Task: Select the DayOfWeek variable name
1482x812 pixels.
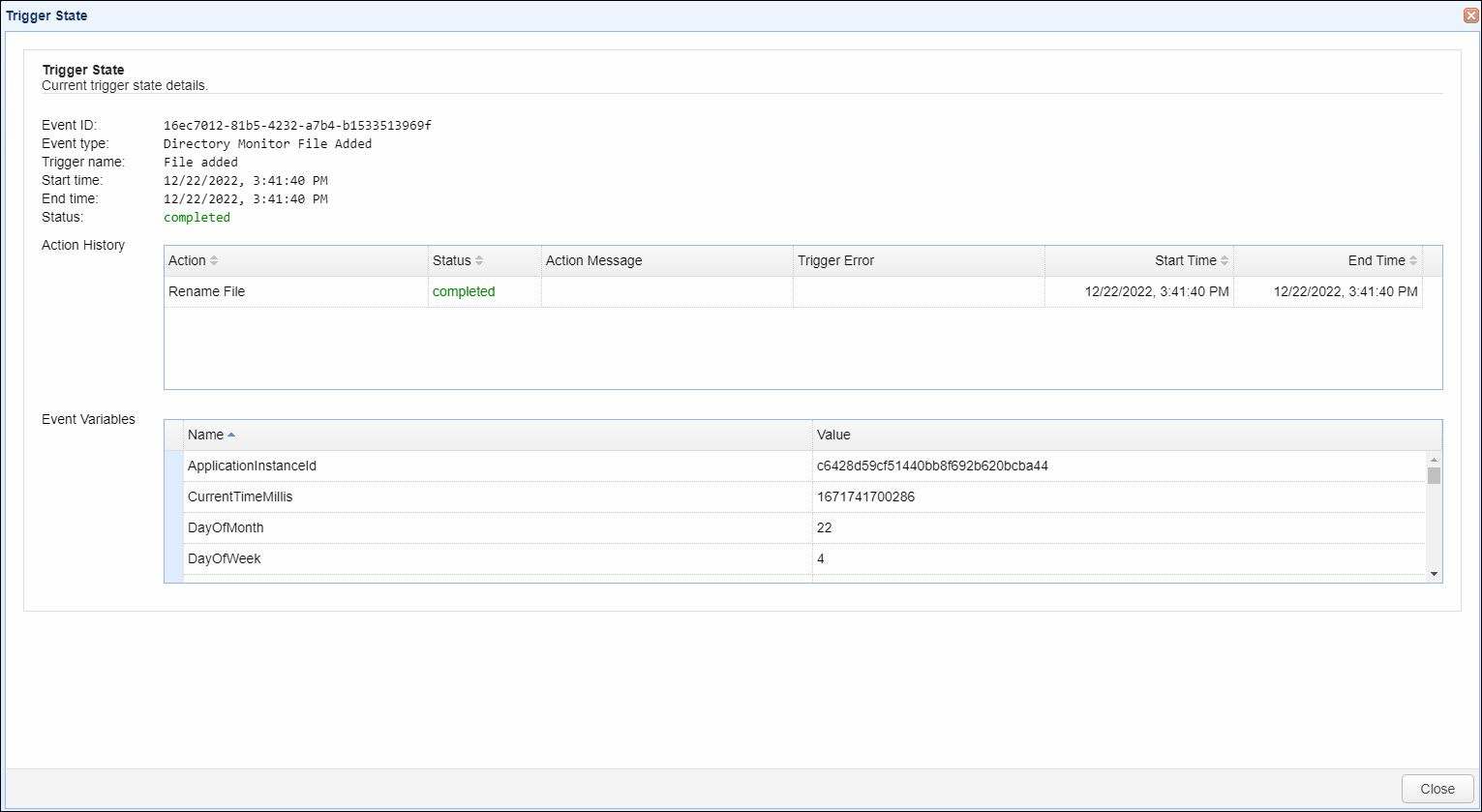Action: 224,558
